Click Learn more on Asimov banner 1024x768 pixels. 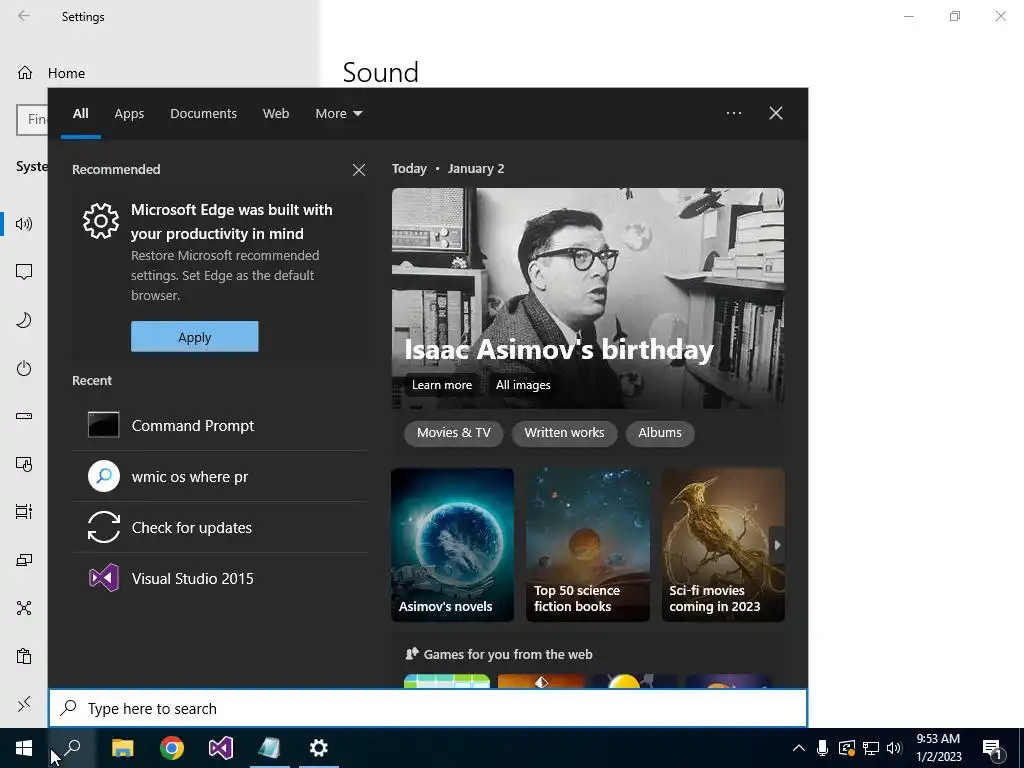442,385
